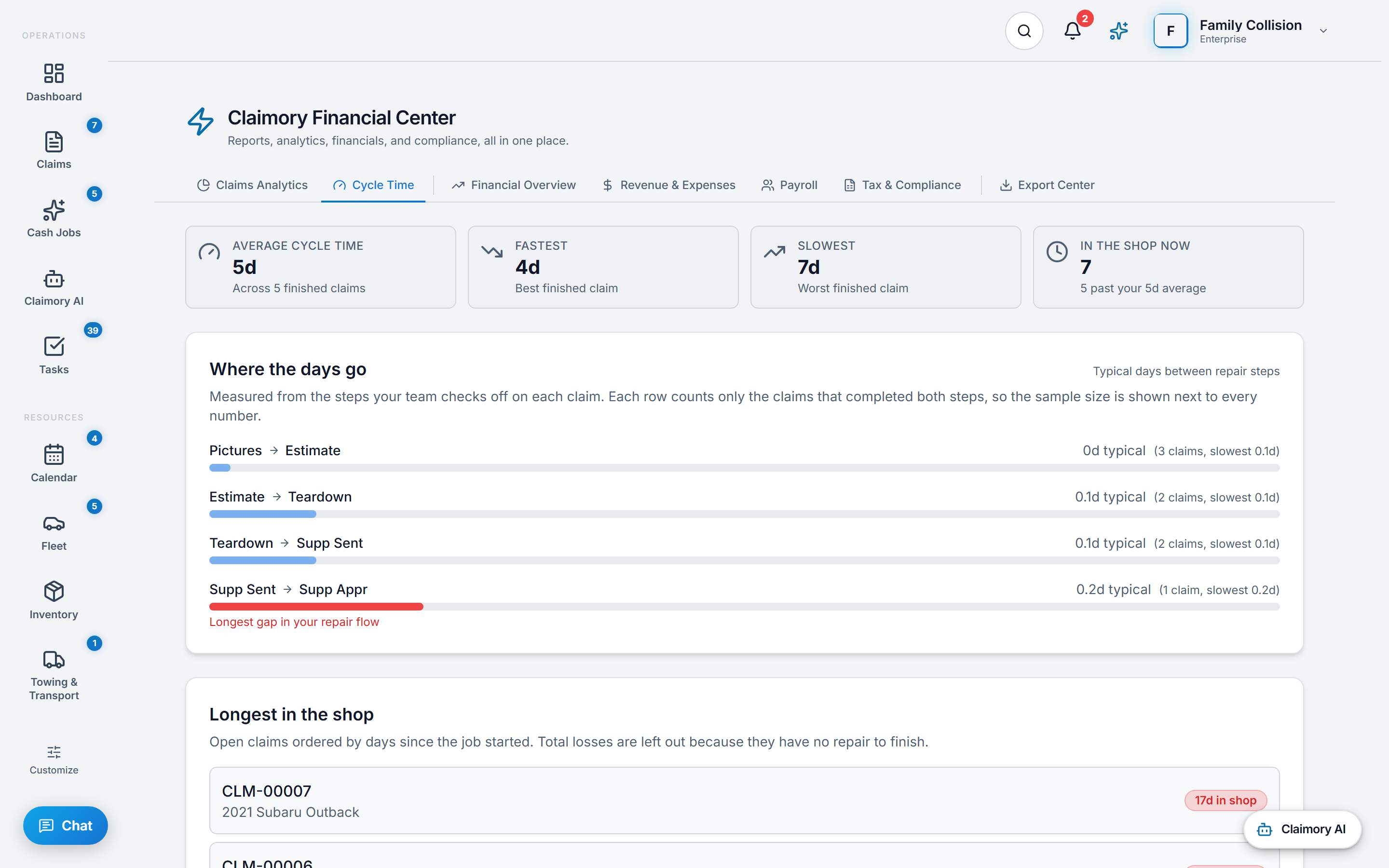
Task: Click the search magnifier button
Action: coord(1024,31)
